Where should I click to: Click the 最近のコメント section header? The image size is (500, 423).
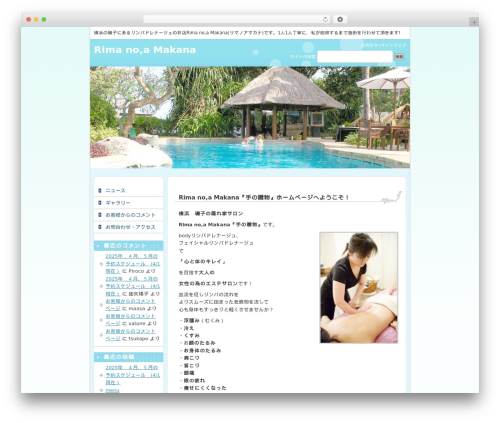pyautogui.click(x=128, y=246)
